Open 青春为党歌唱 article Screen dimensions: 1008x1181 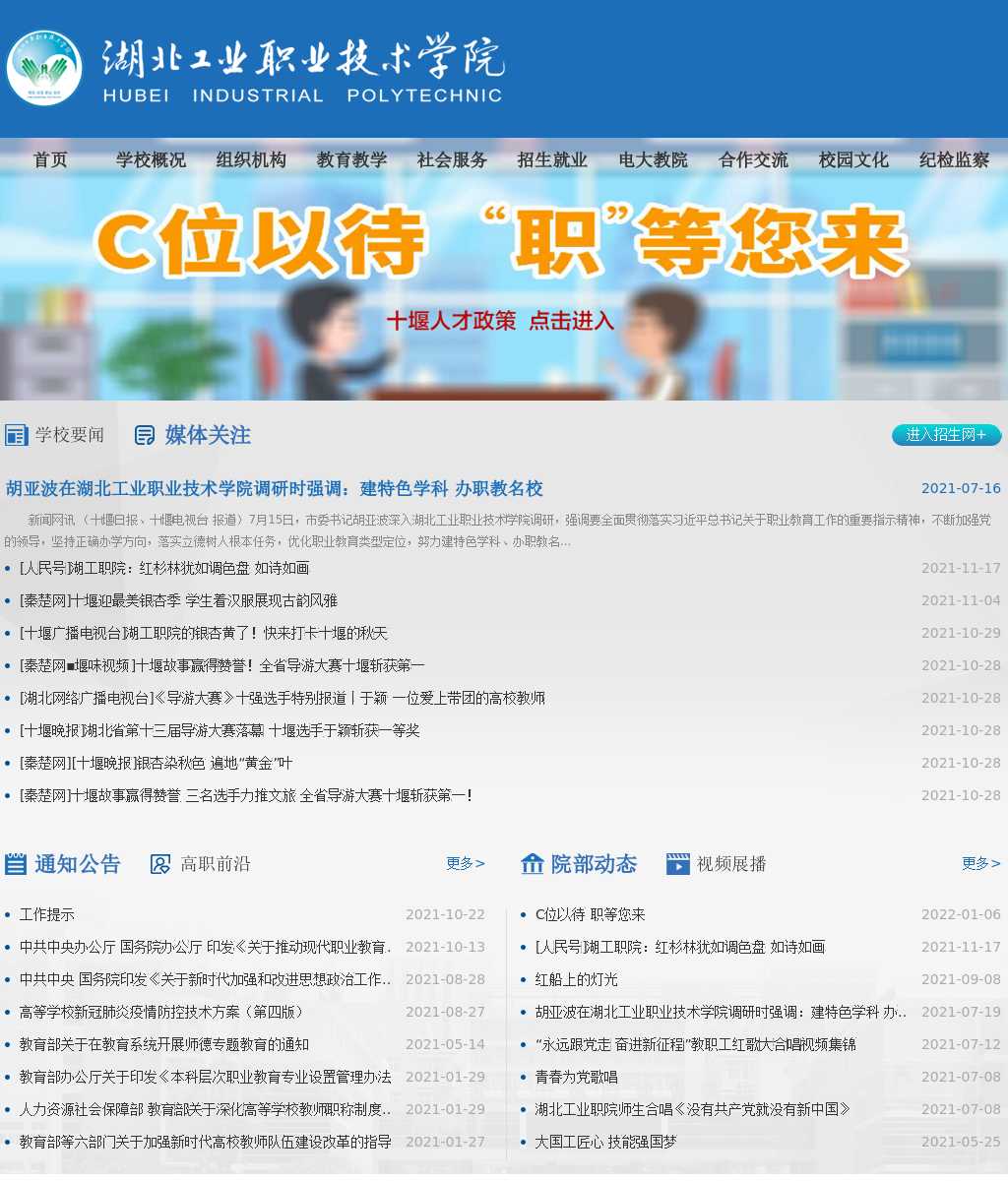[x=577, y=1077]
